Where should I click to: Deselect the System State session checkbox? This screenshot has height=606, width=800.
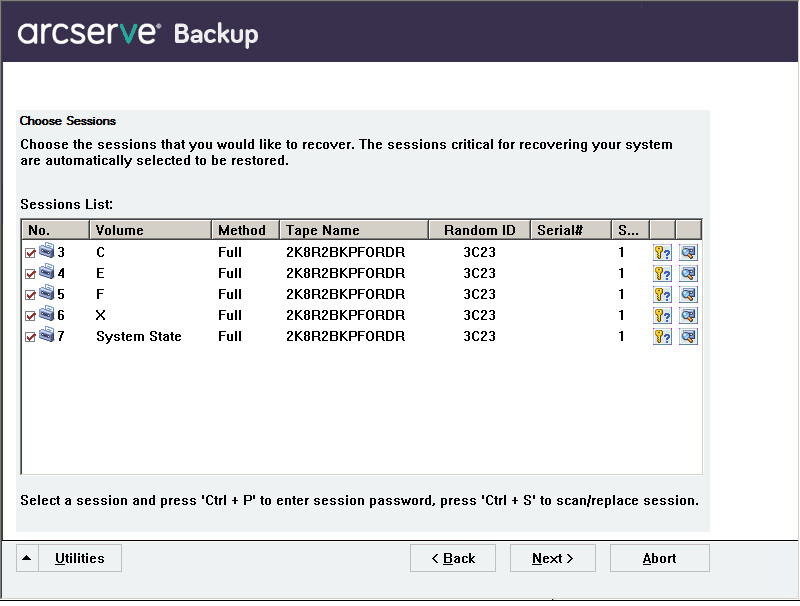31,337
